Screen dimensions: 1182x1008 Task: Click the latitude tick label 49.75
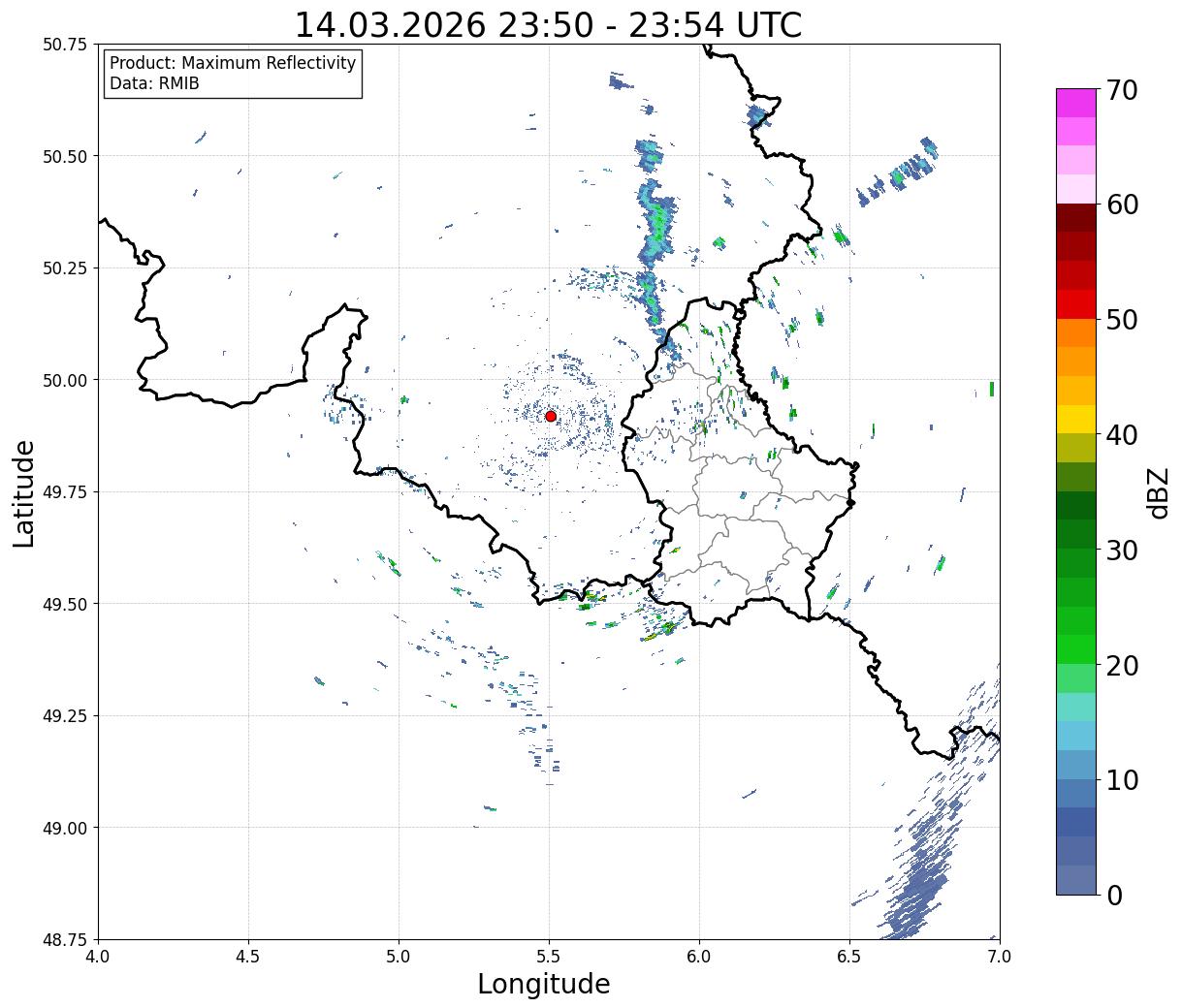pos(65,492)
